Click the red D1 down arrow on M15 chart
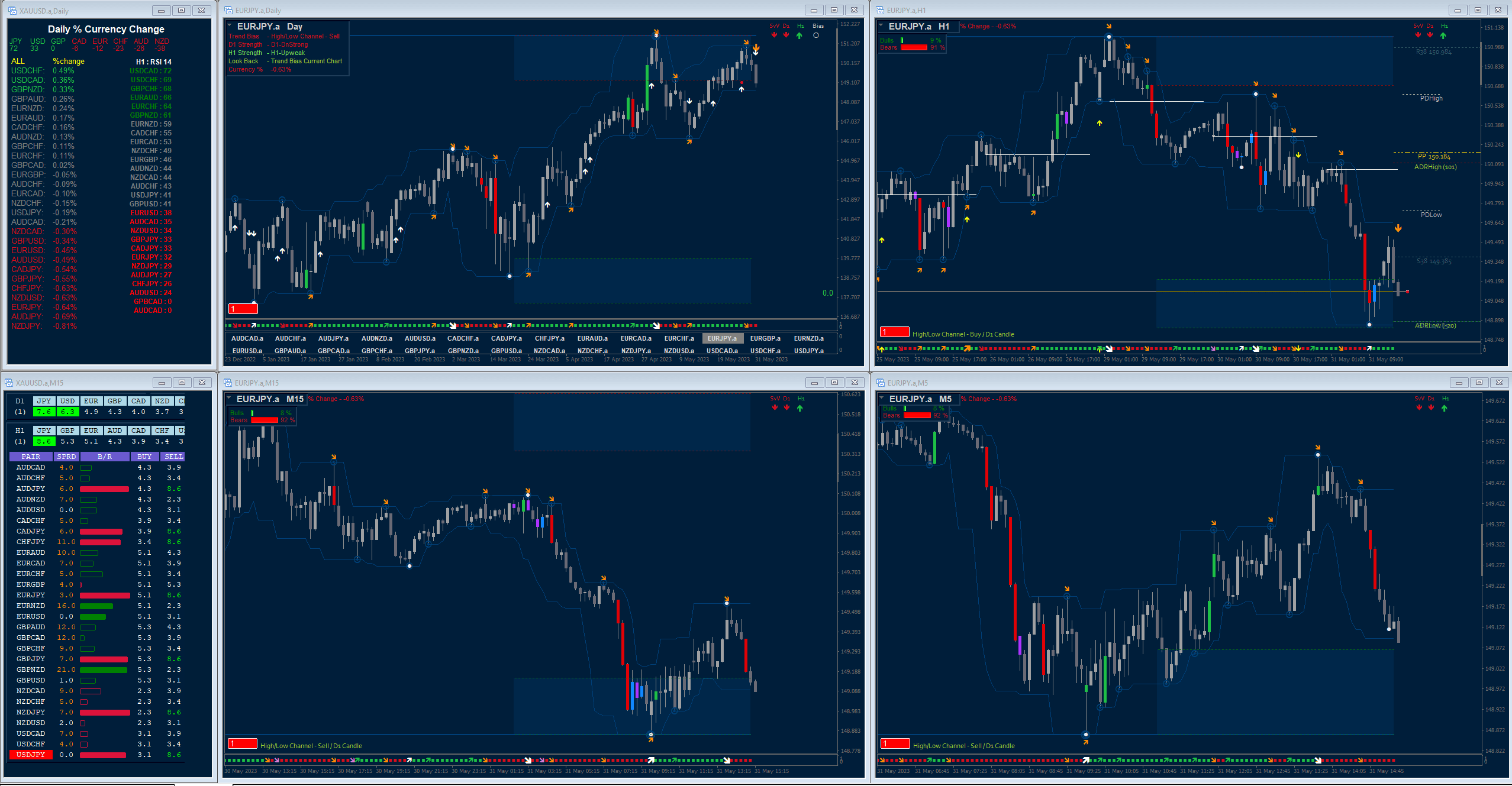The height and width of the screenshot is (786, 1512). point(786,407)
